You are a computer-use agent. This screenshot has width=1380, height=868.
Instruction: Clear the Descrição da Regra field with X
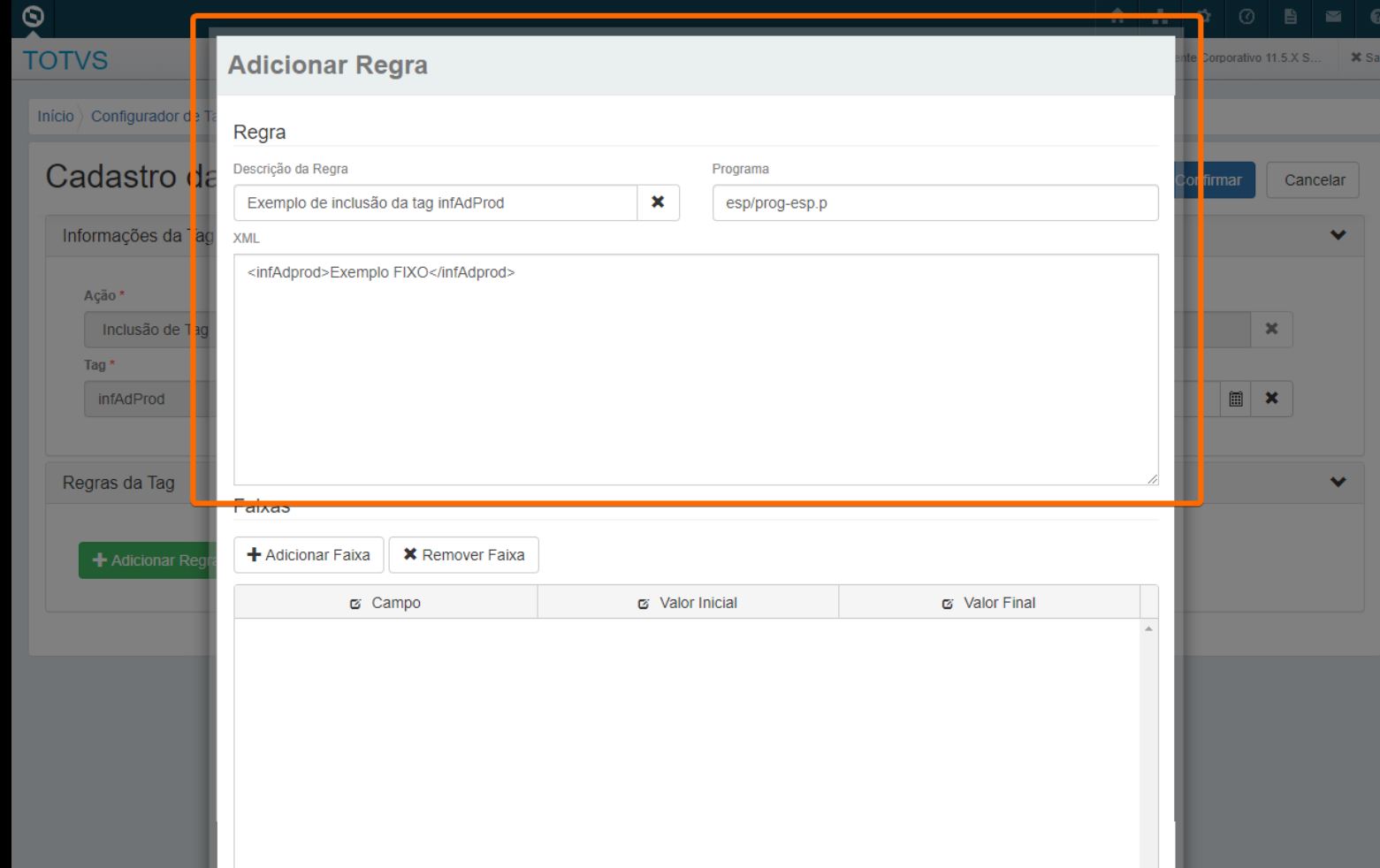658,202
